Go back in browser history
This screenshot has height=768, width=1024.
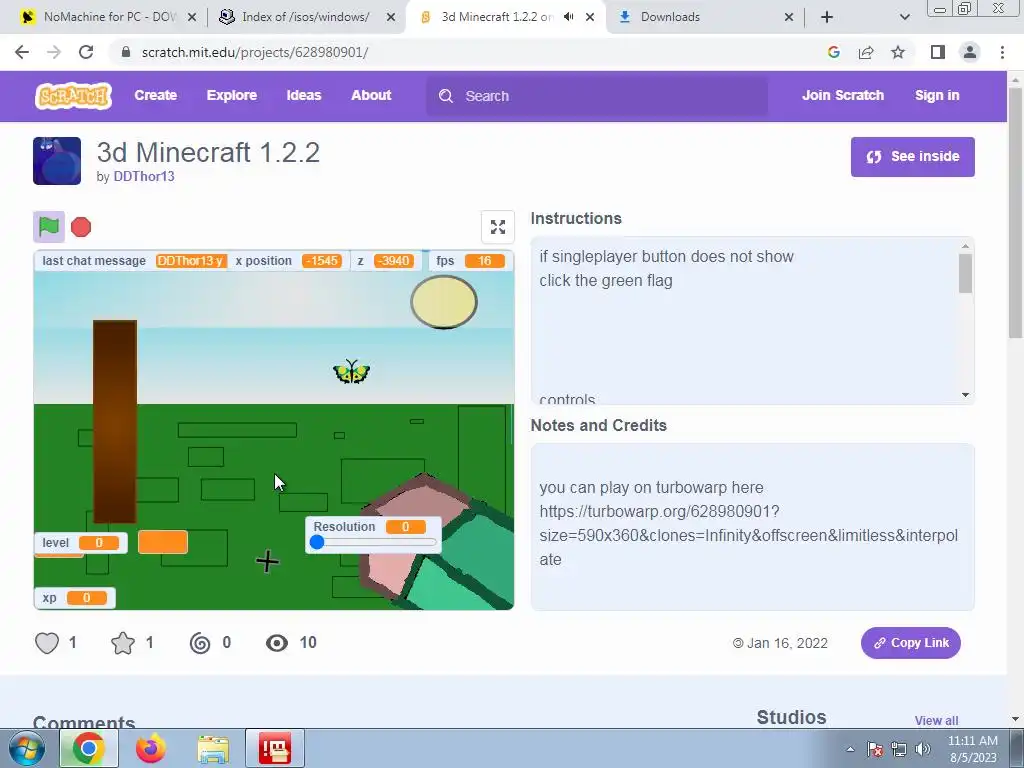click(x=22, y=52)
